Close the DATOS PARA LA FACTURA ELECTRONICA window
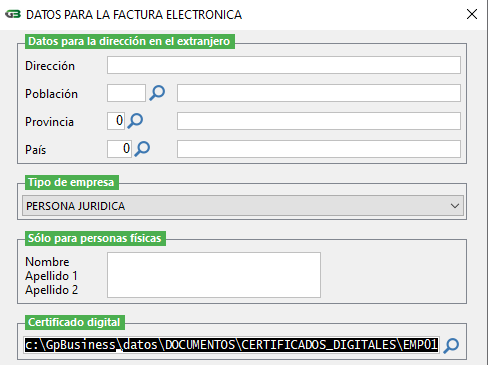The image size is (488, 365). (472, 14)
